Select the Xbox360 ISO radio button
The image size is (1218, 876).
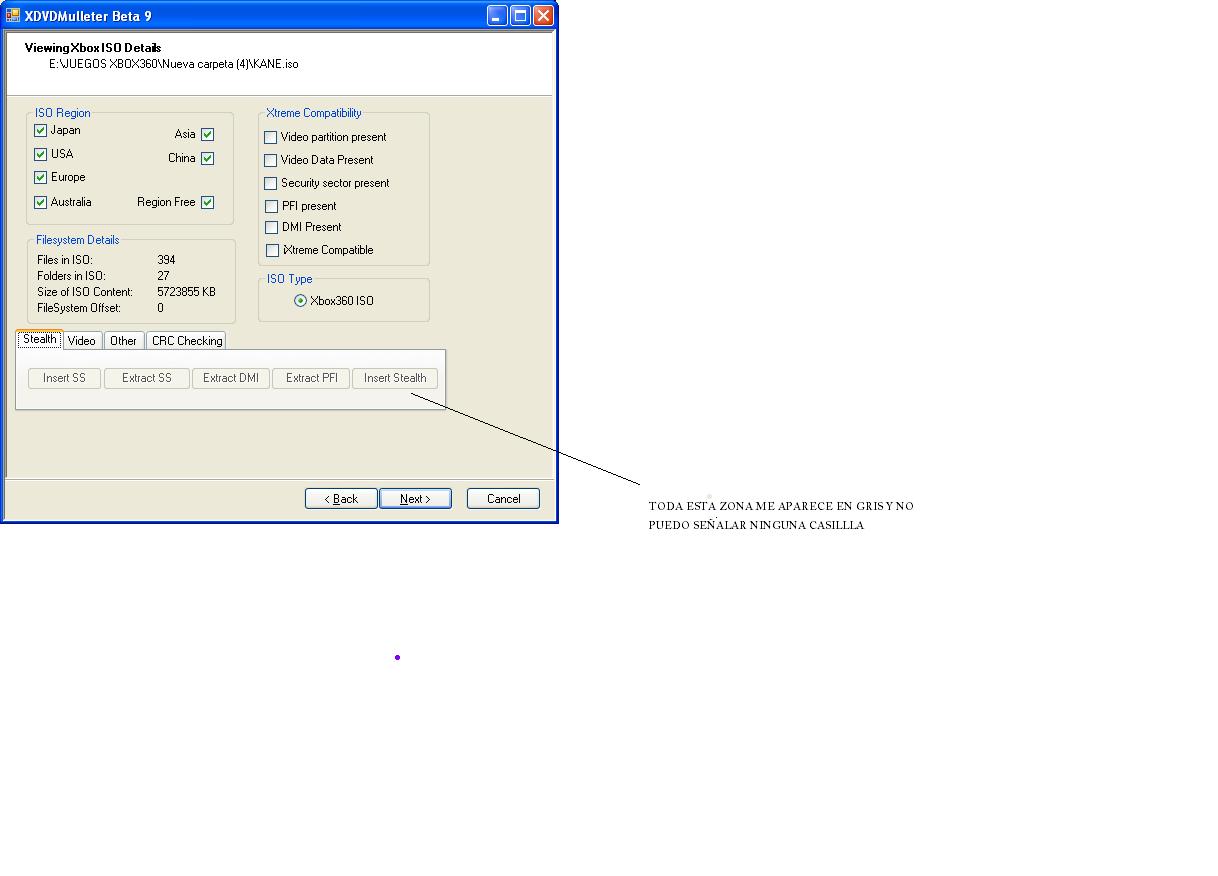coord(301,301)
